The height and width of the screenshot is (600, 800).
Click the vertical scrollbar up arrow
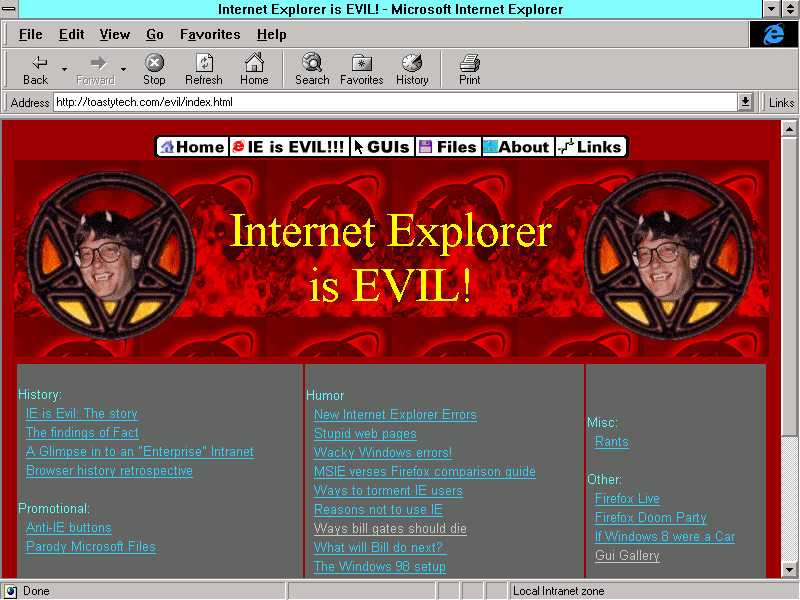click(x=789, y=129)
